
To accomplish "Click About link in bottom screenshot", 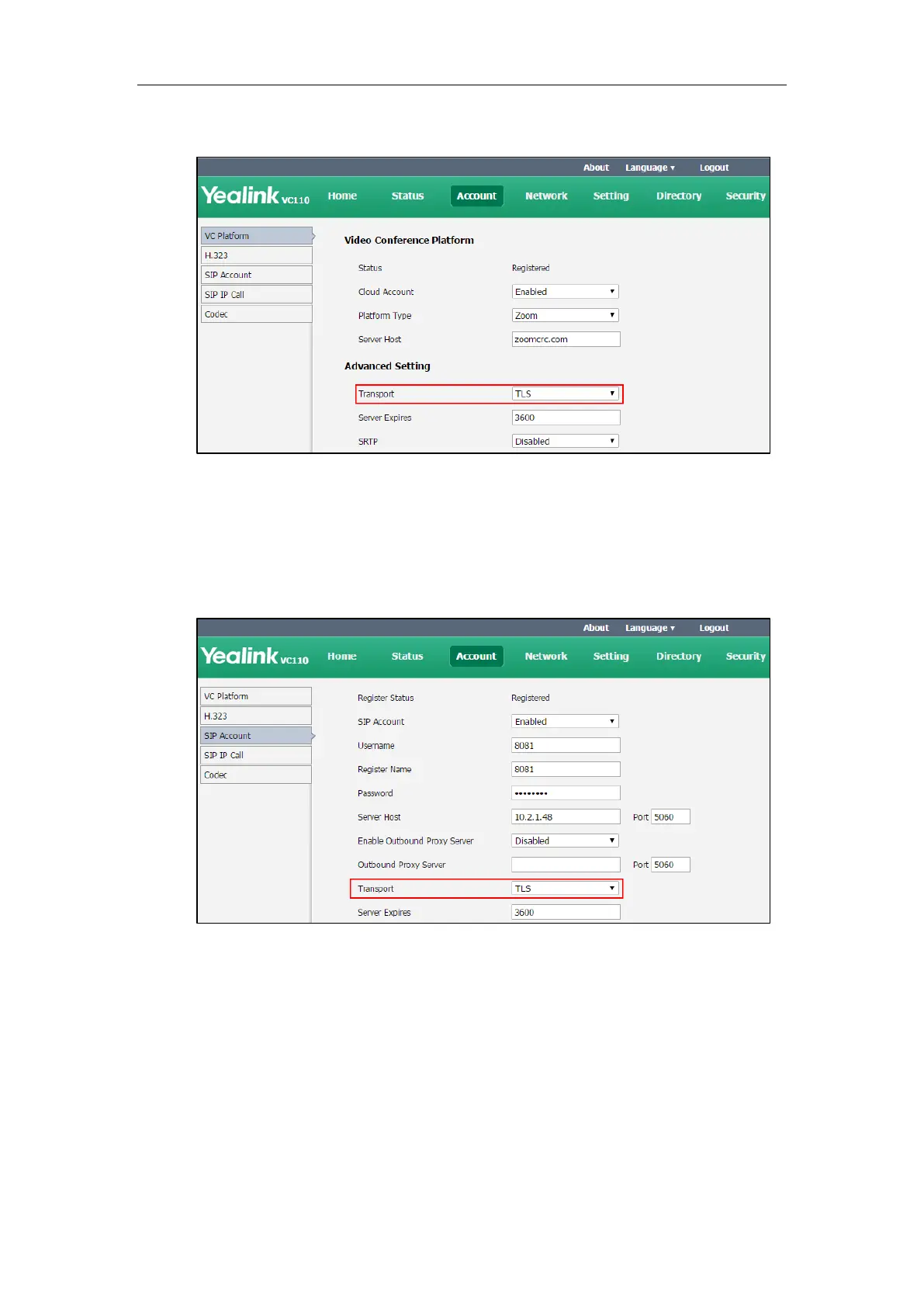I will pyautogui.click(x=596, y=628).
